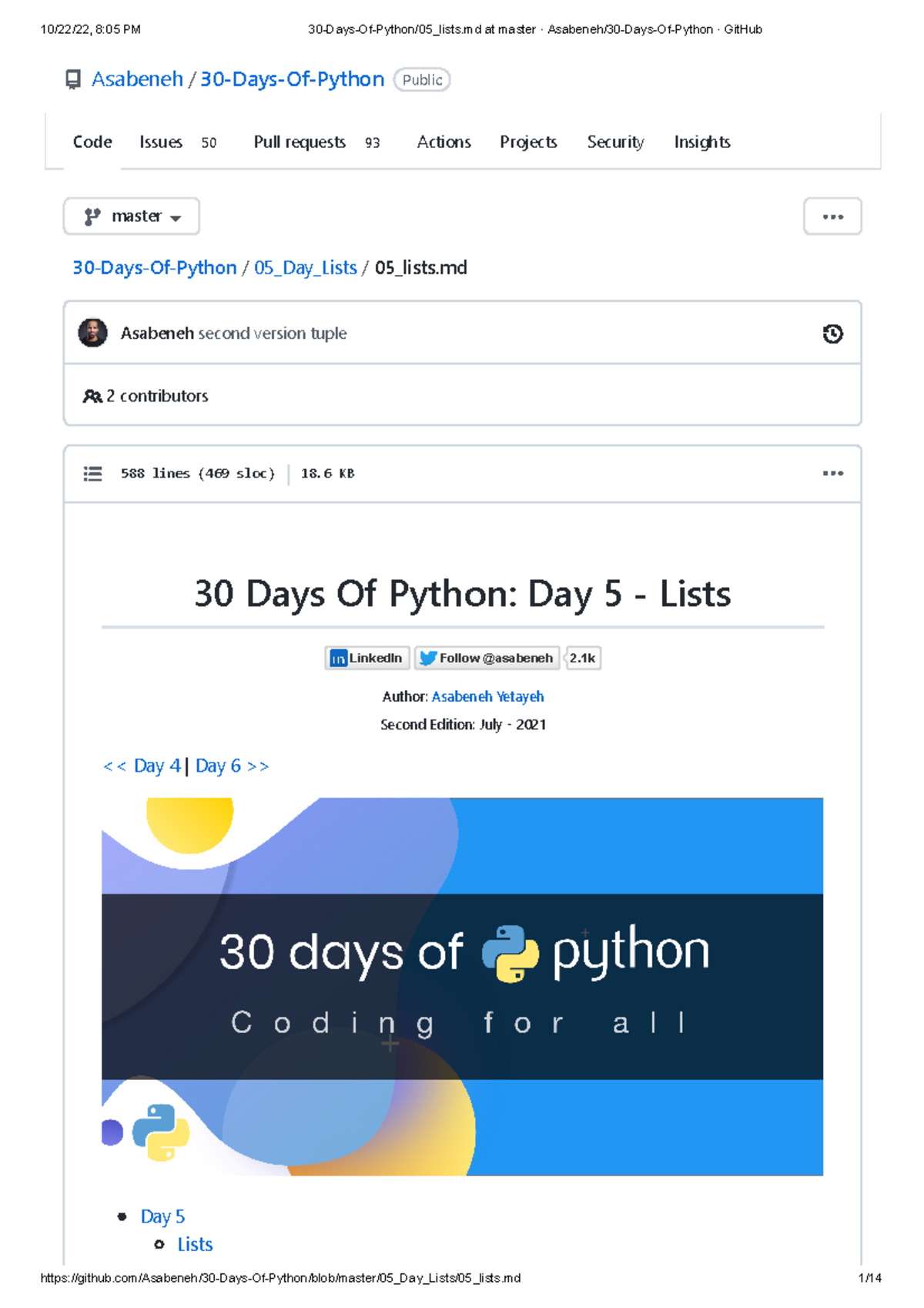The width and height of the screenshot is (924, 1308).
Task: Switch to the Issues tab
Action: point(161,143)
